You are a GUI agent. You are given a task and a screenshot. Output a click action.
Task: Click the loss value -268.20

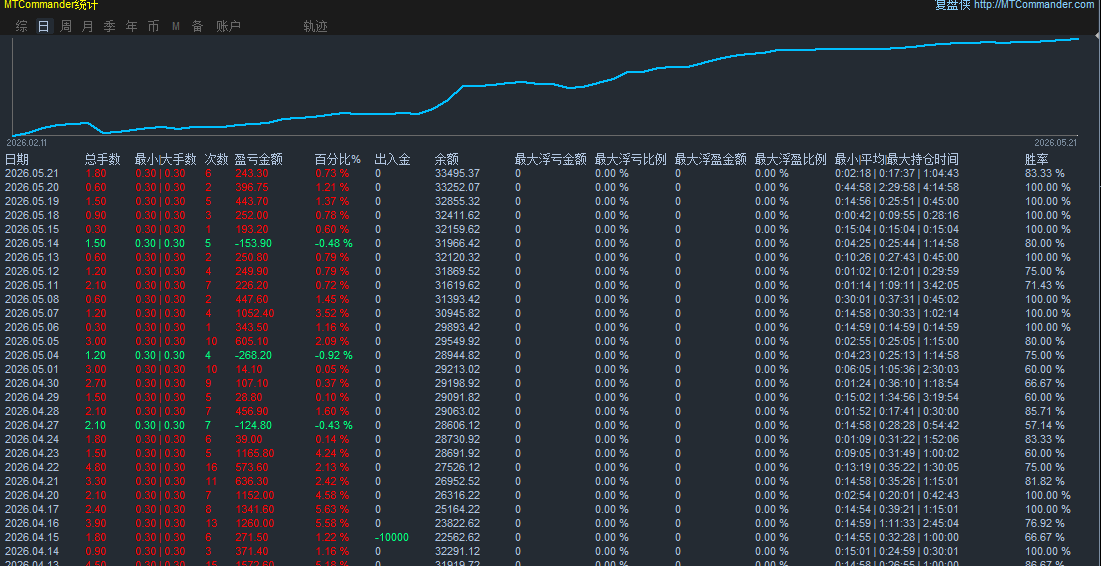click(253, 355)
